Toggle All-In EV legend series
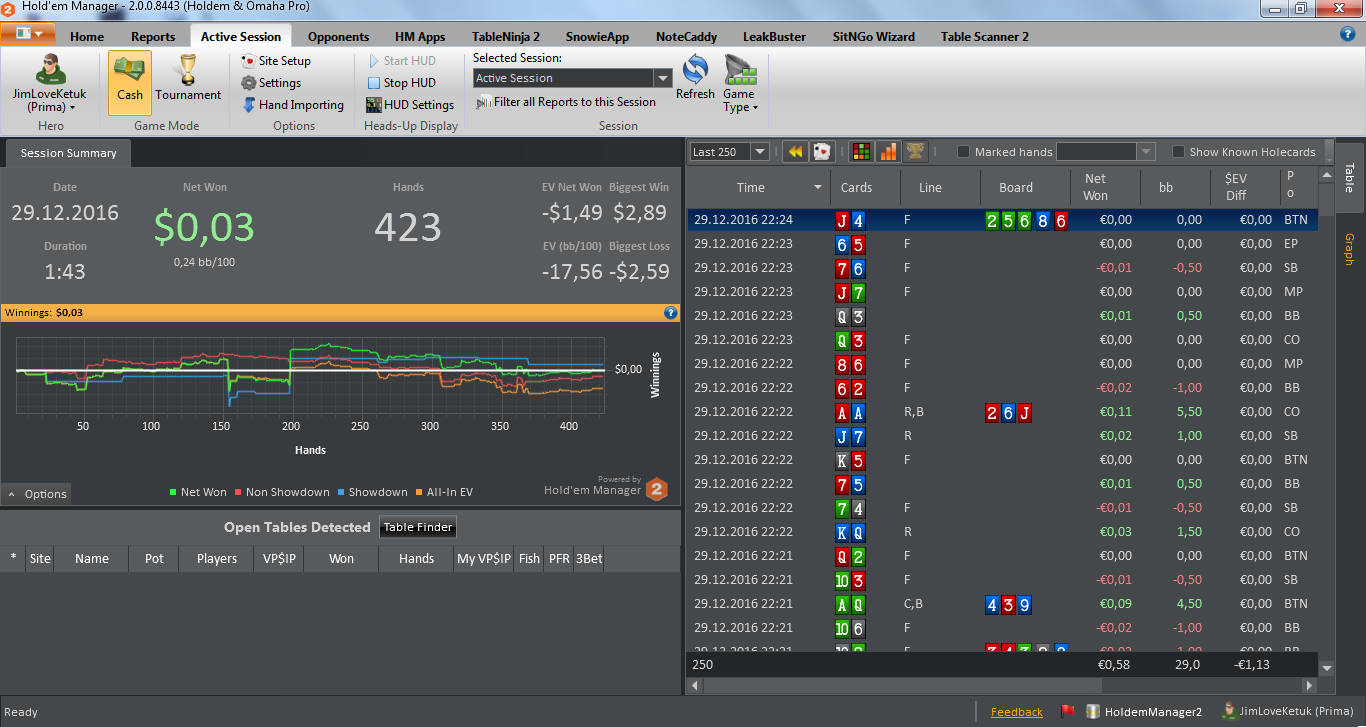Screen dimensions: 1366x727 tap(444, 492)
